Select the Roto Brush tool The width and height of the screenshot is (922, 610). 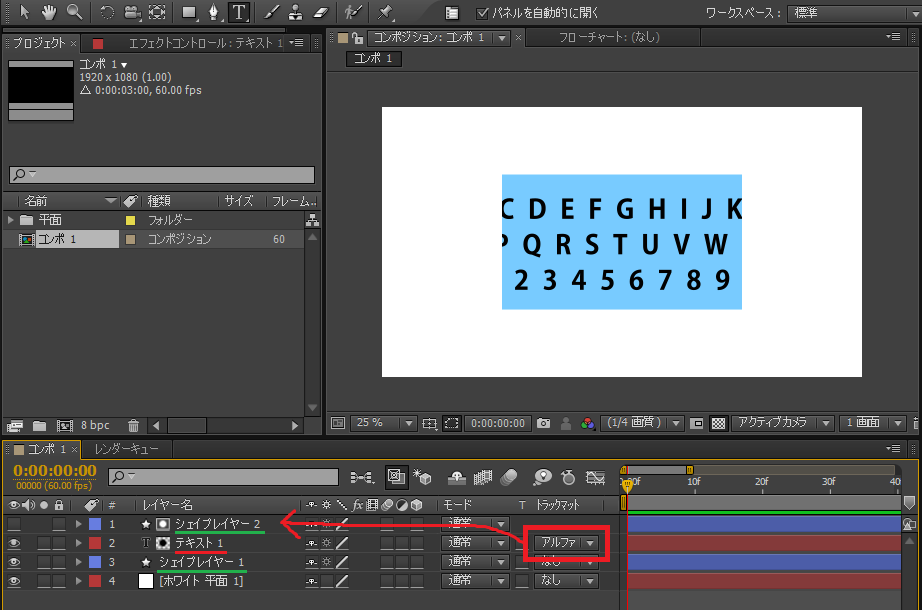click(x=353, y=12)
